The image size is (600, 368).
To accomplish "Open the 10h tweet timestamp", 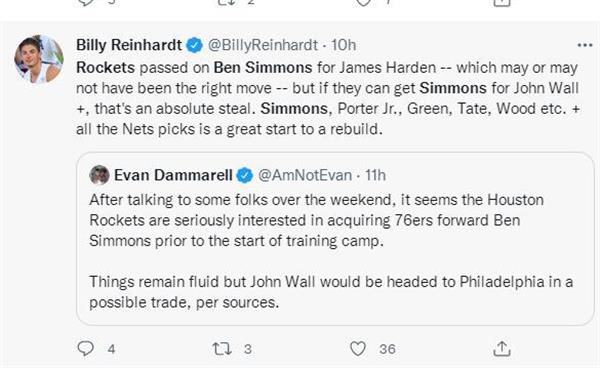I will click(343, 45).
